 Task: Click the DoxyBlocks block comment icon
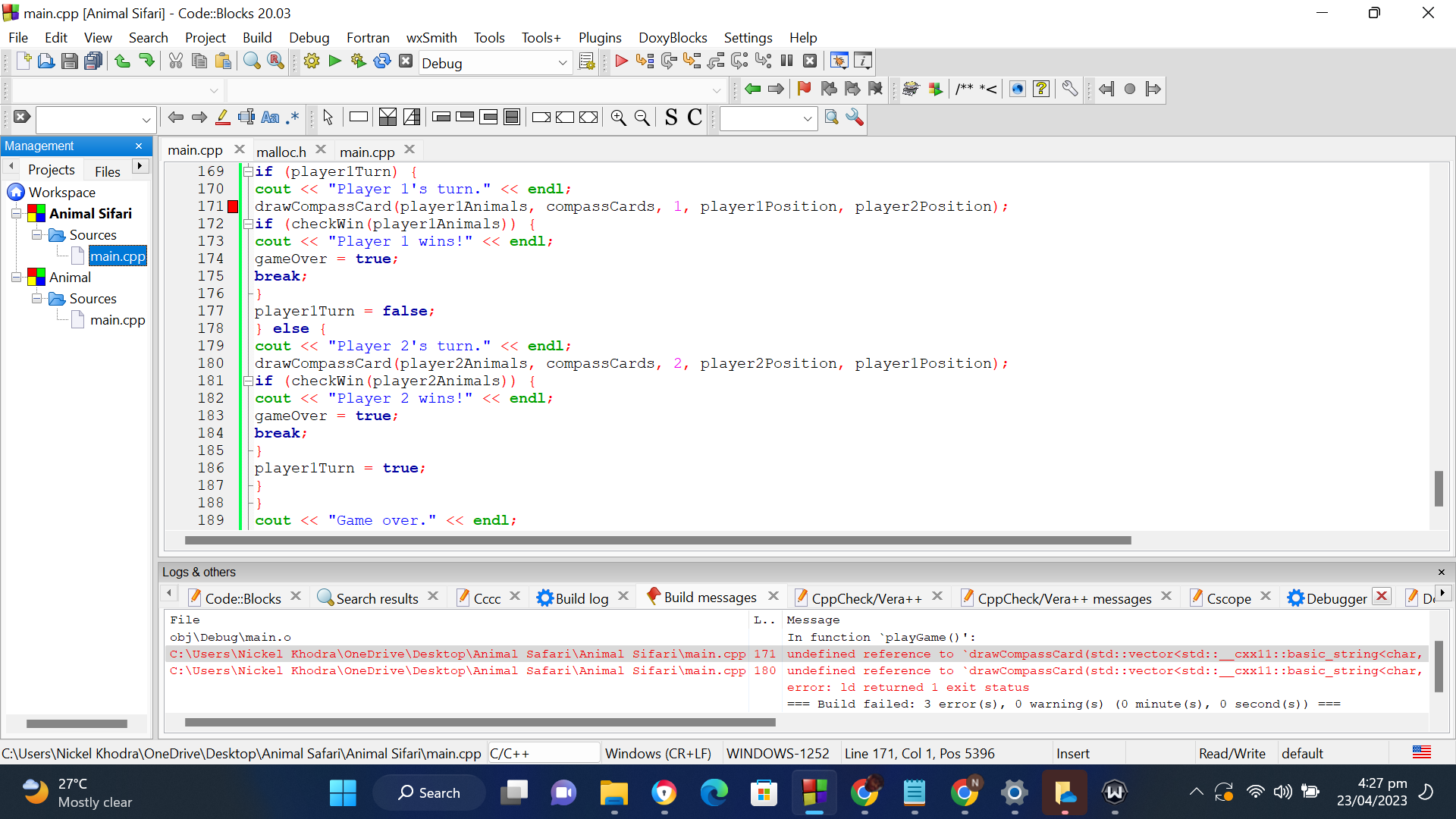click(964, 89)
